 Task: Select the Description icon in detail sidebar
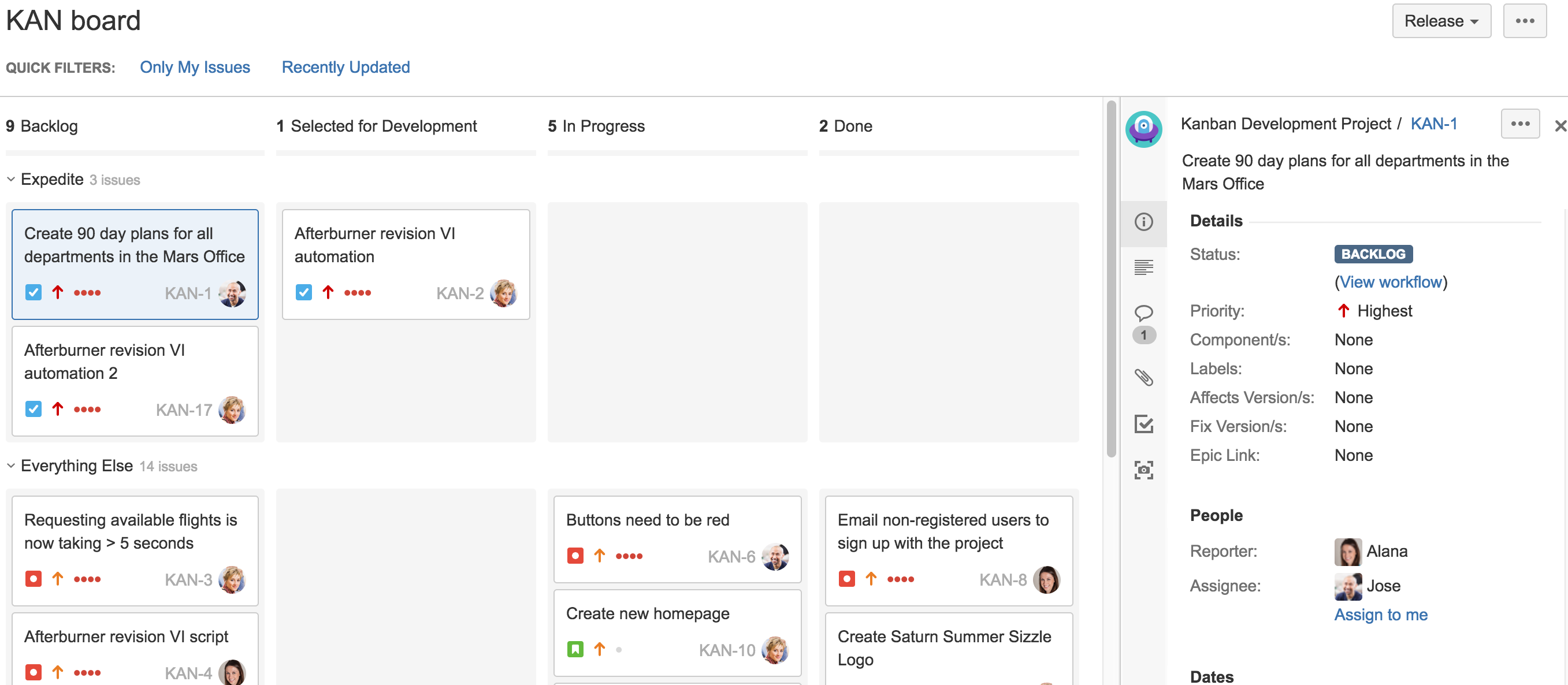point(1145,266)
